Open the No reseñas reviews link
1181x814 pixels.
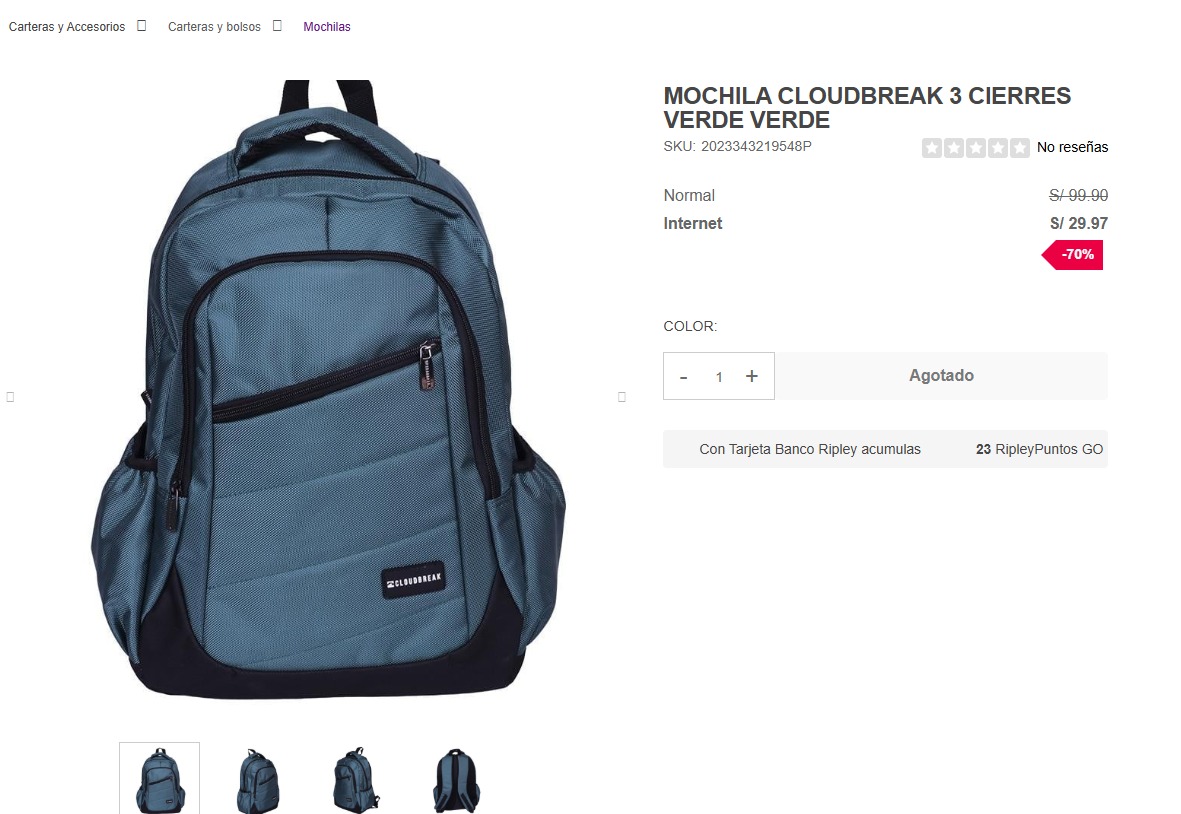[1073, 148]
